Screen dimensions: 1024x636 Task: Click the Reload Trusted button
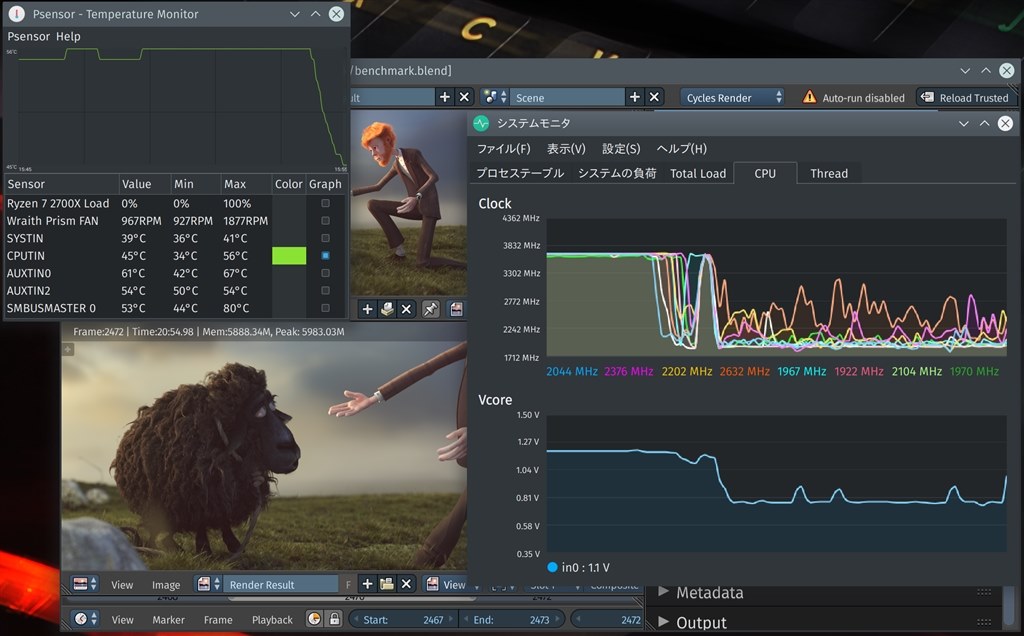(965, 97)
